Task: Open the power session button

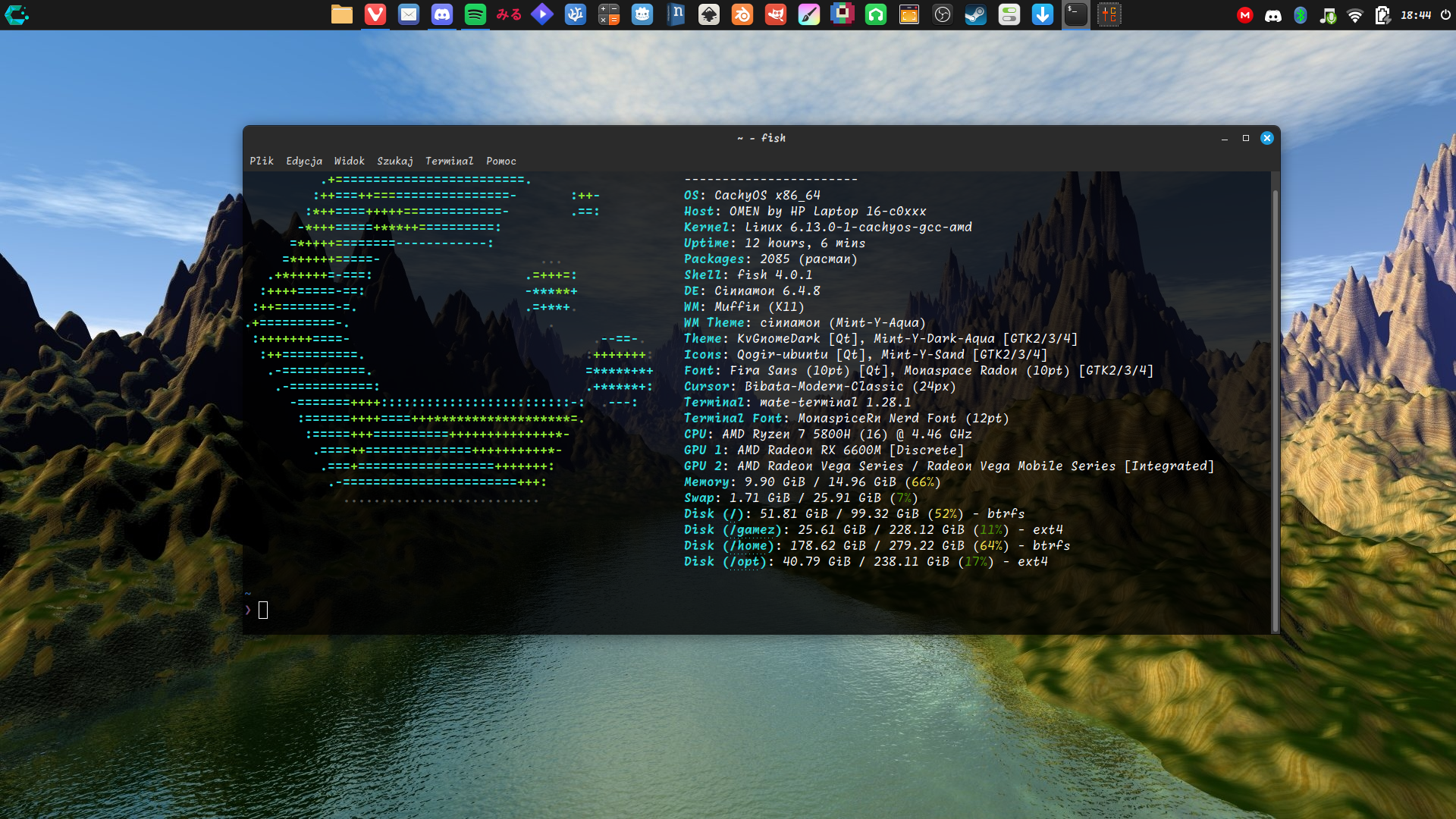Action: [1445, 15]
